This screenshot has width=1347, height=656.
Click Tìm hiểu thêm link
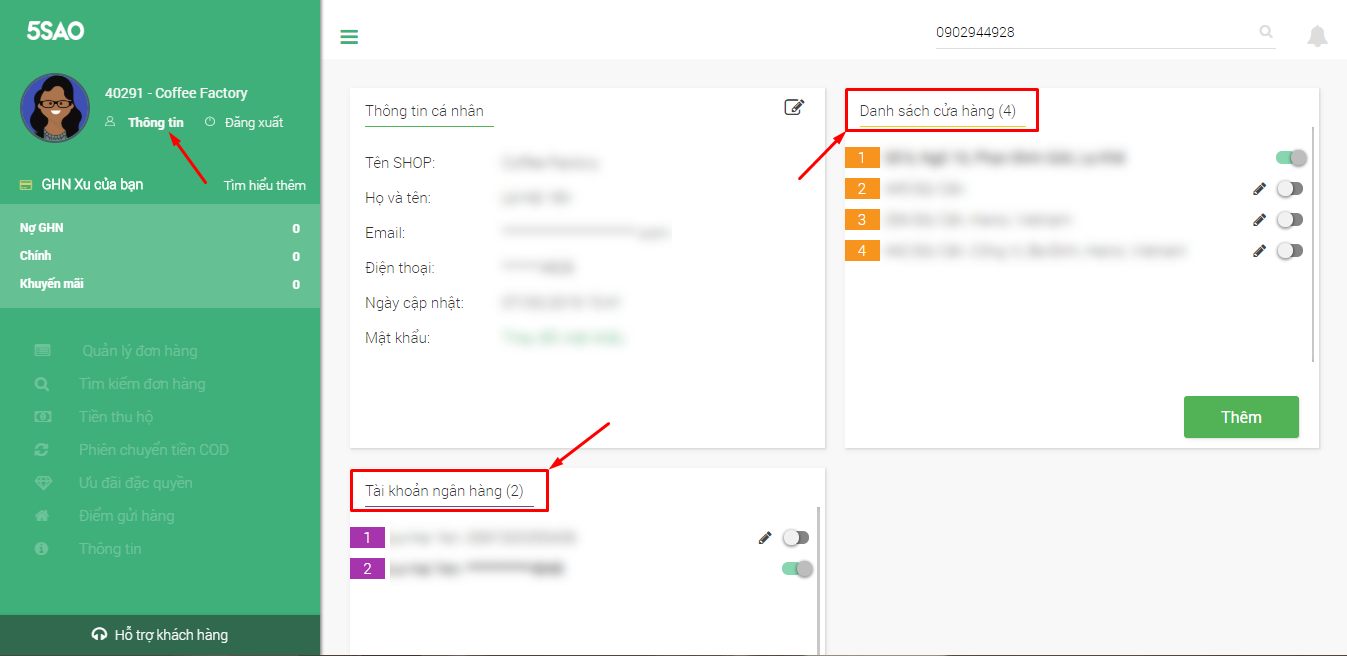coord(265,185)
